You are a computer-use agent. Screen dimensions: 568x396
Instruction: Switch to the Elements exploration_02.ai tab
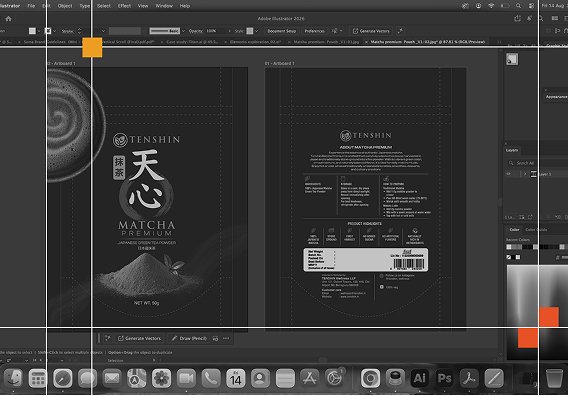click(x=255, y=42)
